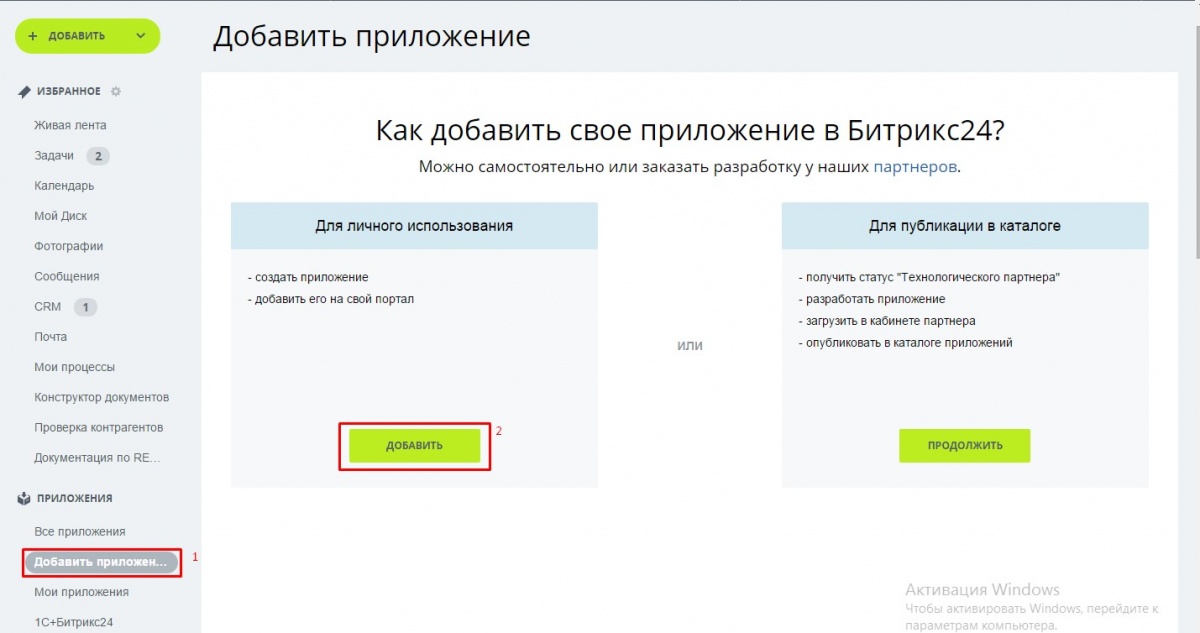Select Проверка контрагентов menu item
Screen dimensions: 1200x633
tap(98, 427)
